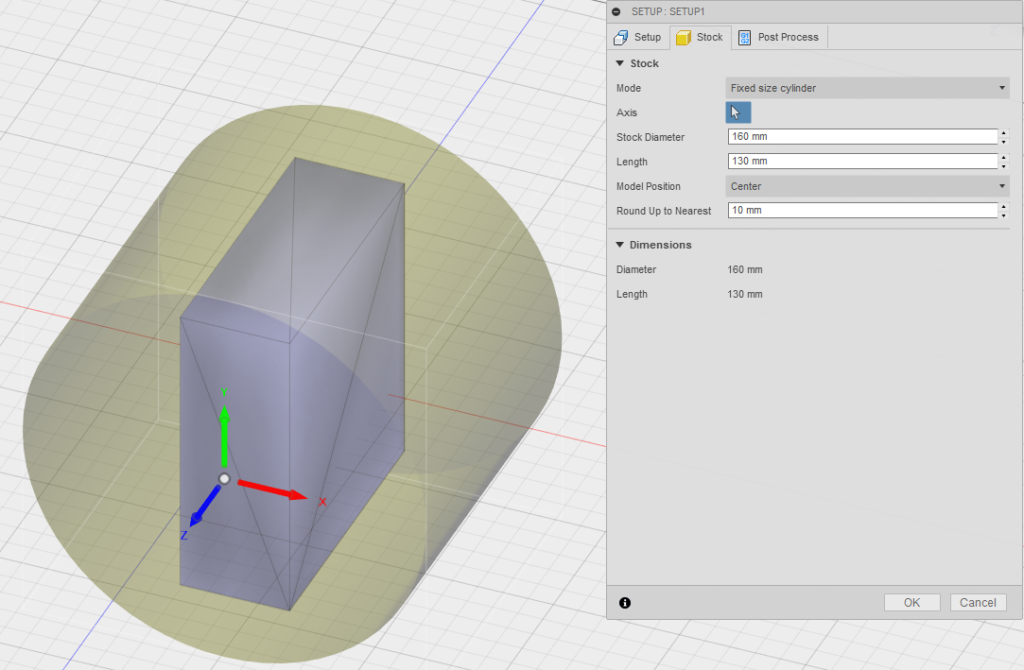Click the origin point sphere at axis triad

click(227, 477)
